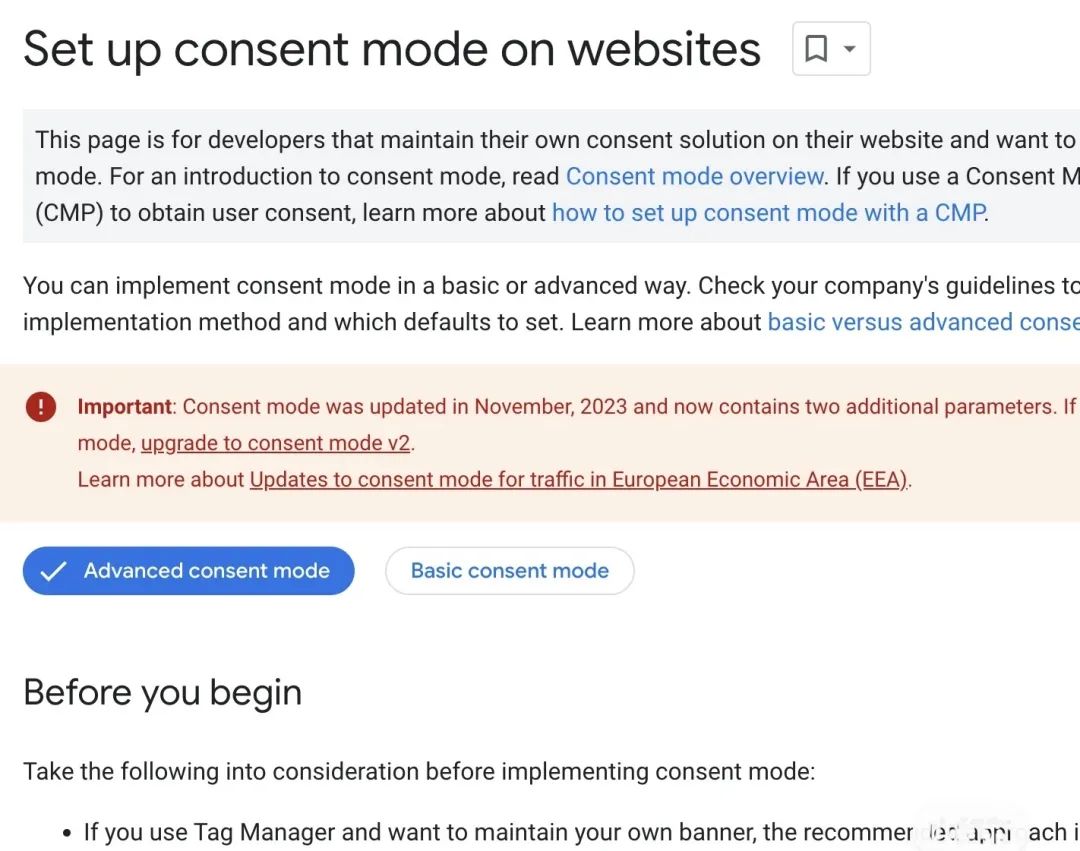This screenshot has width=1080, height=851.
Task: Click November, 2023 in the red notice
Action: [x=550, y=407]
